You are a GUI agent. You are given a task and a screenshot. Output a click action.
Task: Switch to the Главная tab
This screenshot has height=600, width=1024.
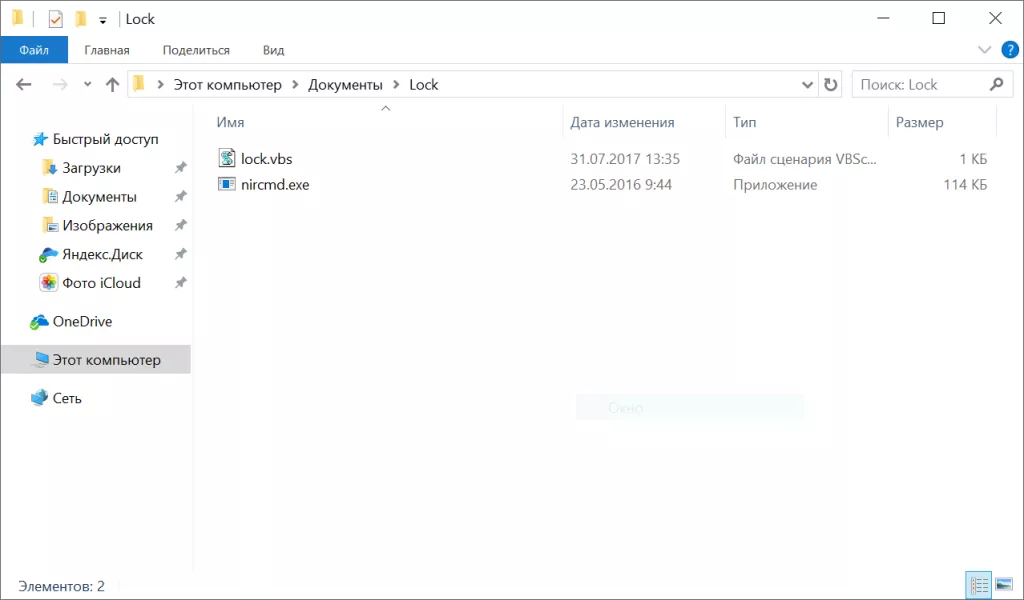108,49
